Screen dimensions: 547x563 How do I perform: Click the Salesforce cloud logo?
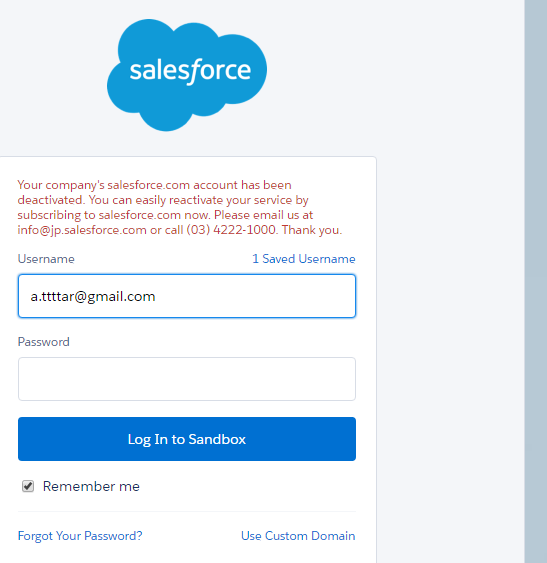[x=187, y=75]
